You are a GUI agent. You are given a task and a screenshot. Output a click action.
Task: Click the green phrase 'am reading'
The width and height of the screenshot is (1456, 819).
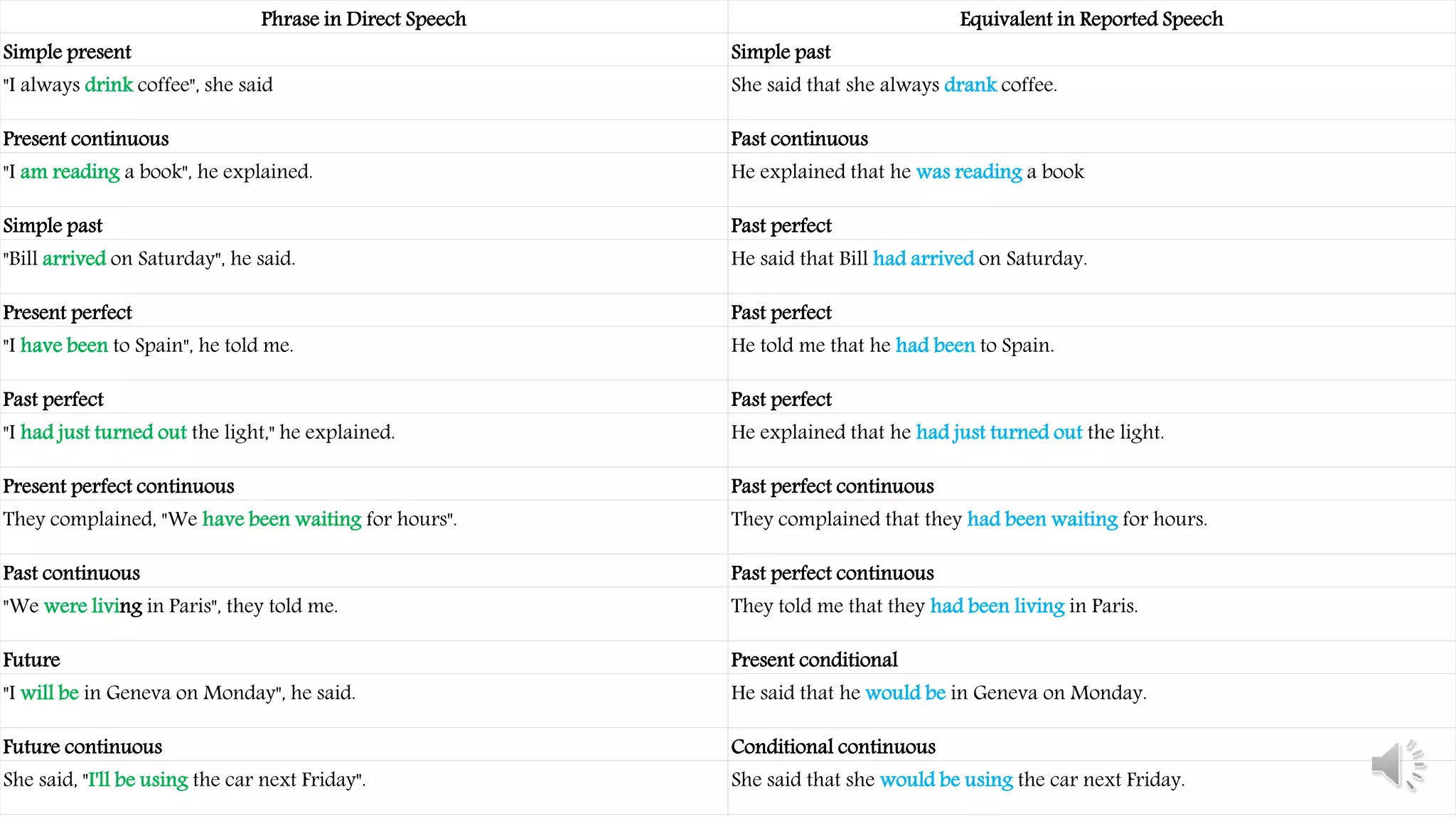pyautogui.click(x=70, y=172)
